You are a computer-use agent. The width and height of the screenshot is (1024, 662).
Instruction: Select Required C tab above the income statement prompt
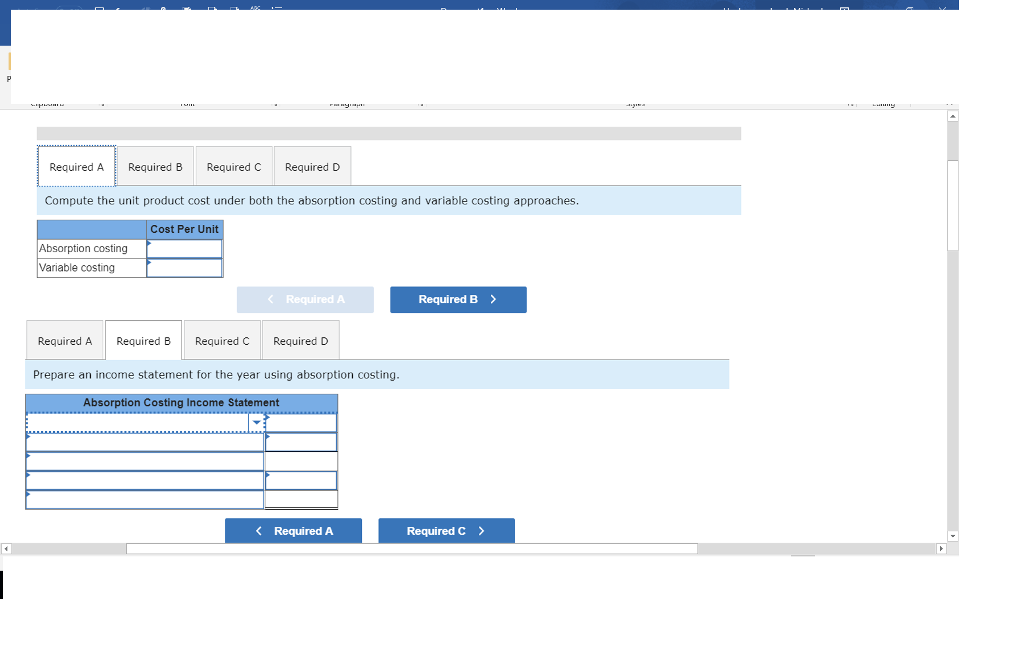tap(222, 341)
